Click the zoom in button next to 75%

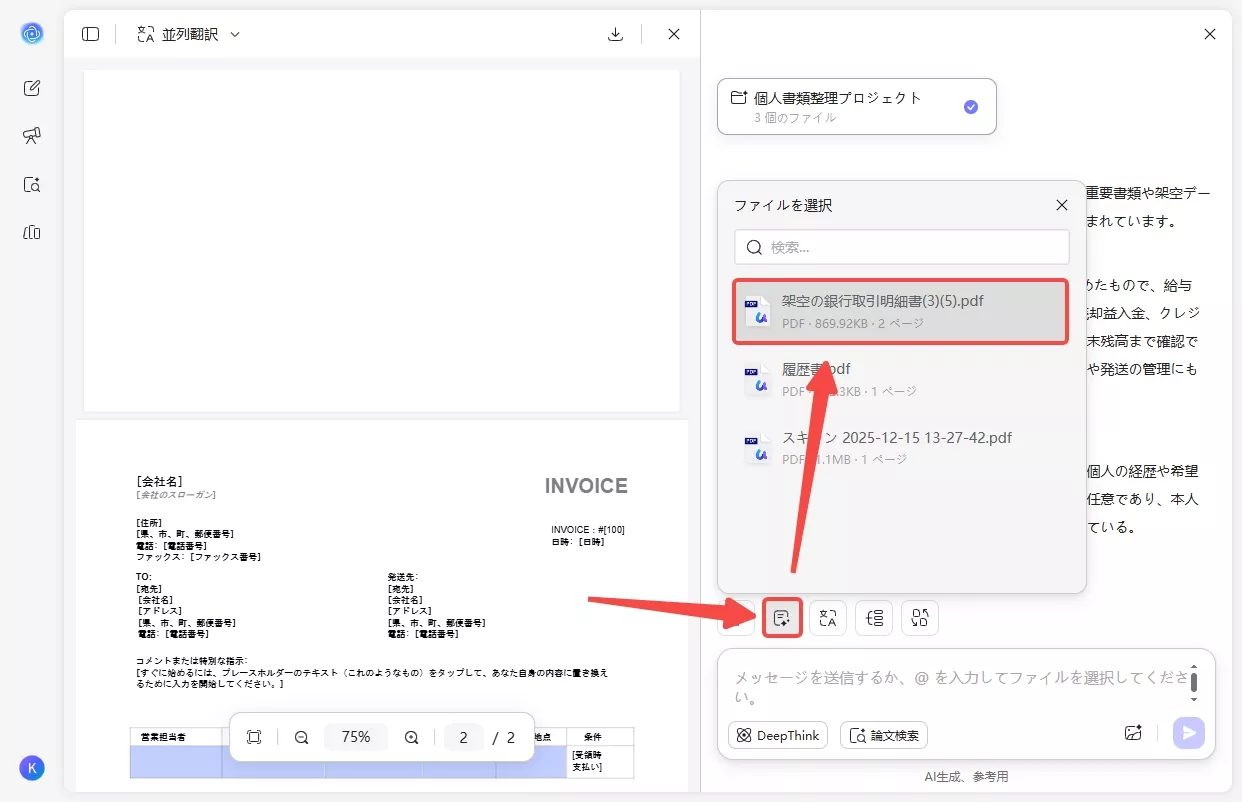[411, 736]
